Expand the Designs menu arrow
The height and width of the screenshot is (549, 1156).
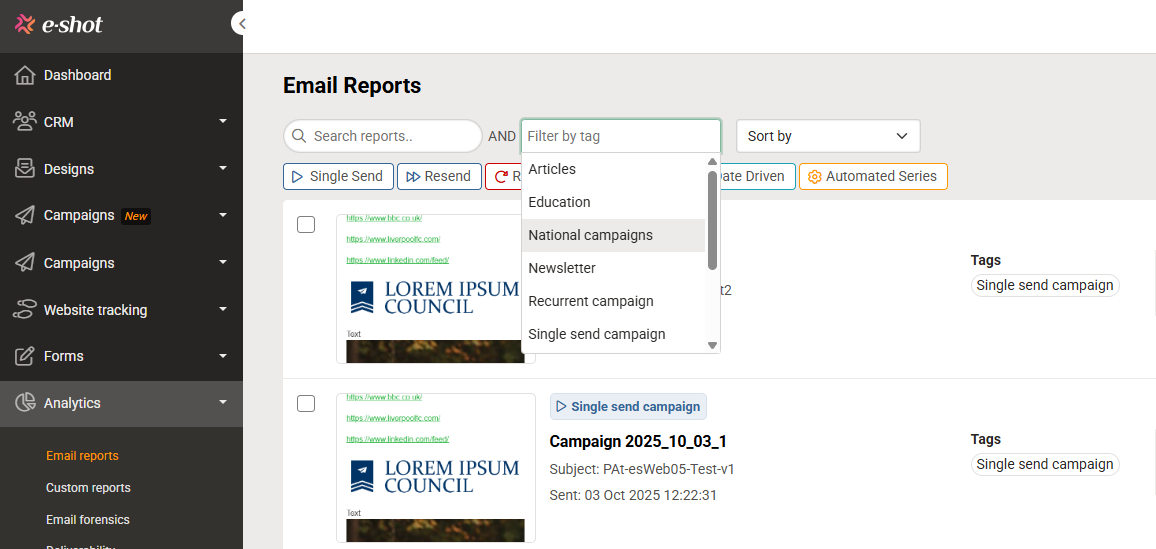[223, 169]
